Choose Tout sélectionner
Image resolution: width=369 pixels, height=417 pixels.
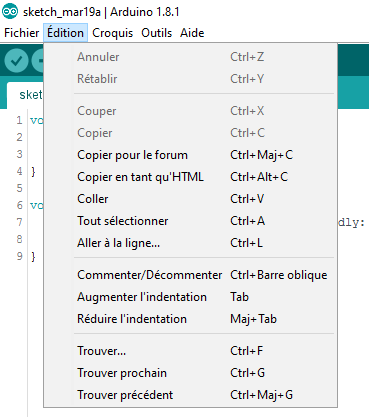tap(191, 221)
